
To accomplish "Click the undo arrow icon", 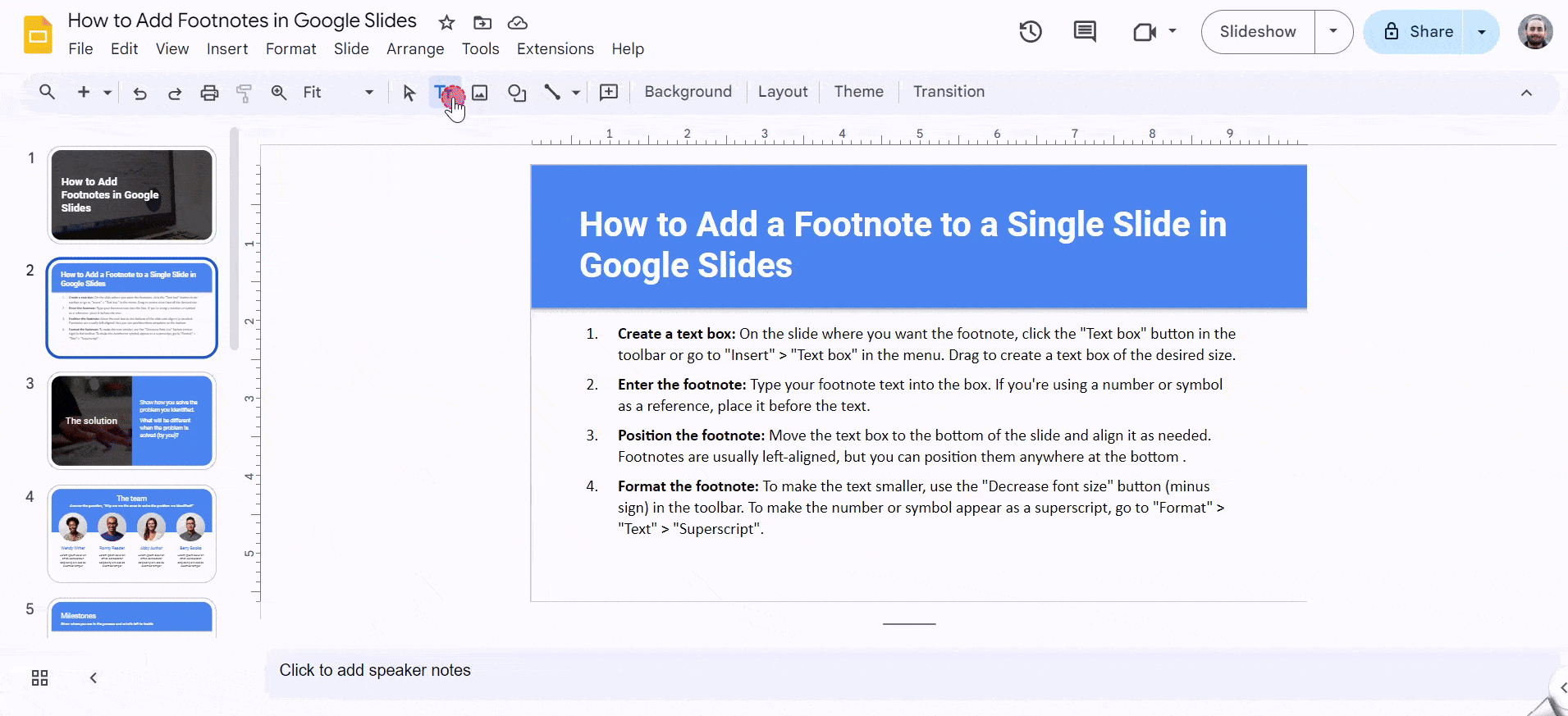I will pos(140,93).
